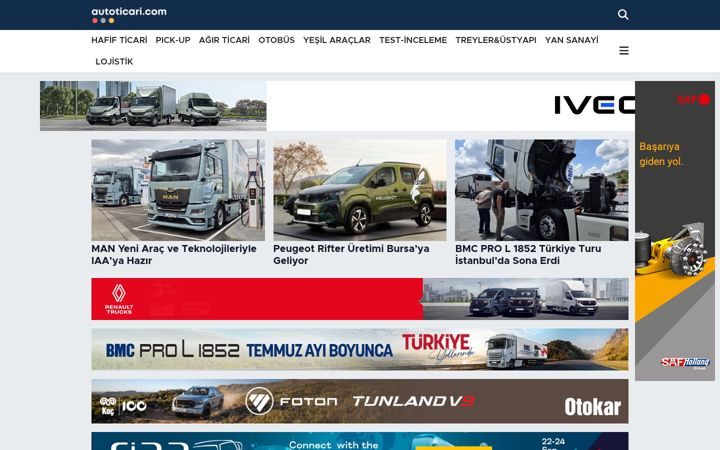
Task: Click the BMC PRO L 1852 Temmuz banner
Action: pos(360,349)
